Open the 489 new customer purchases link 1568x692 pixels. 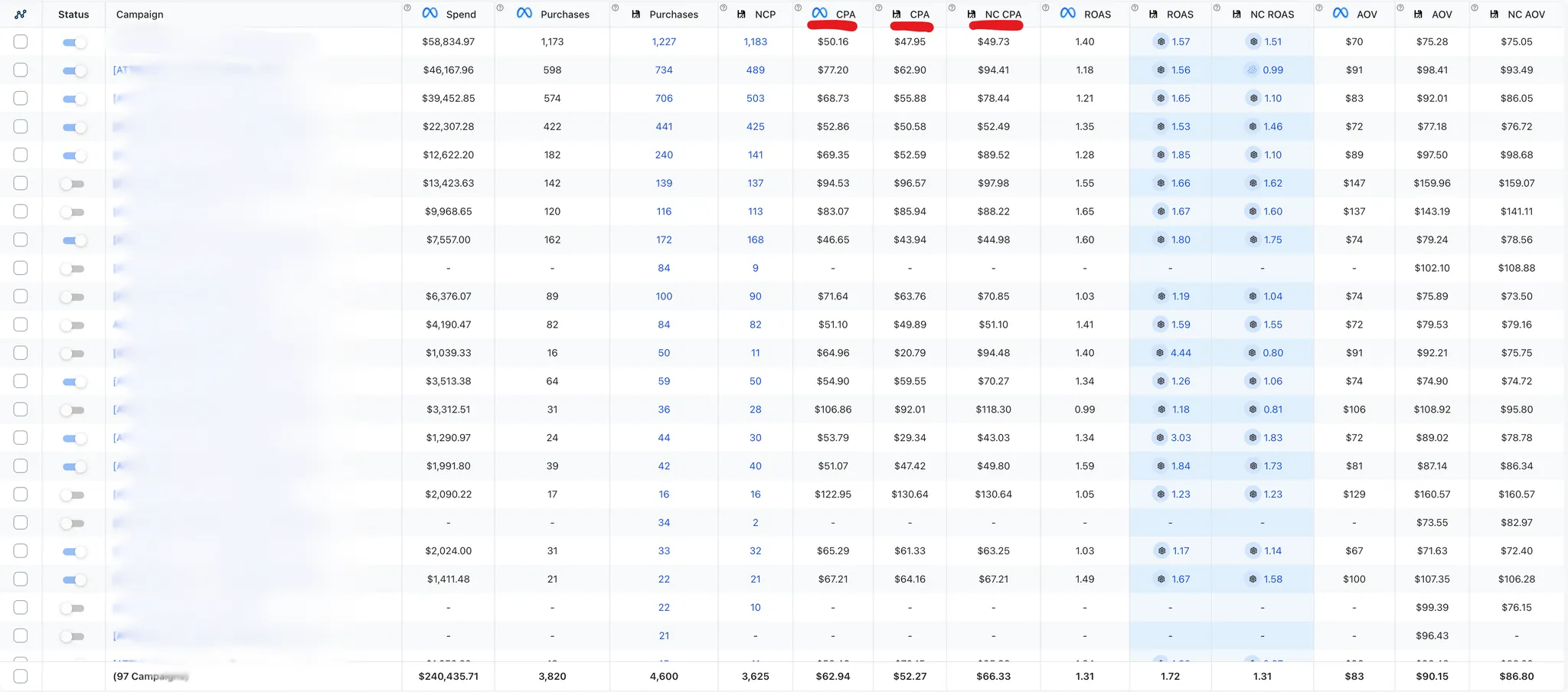tap(756, 70)
